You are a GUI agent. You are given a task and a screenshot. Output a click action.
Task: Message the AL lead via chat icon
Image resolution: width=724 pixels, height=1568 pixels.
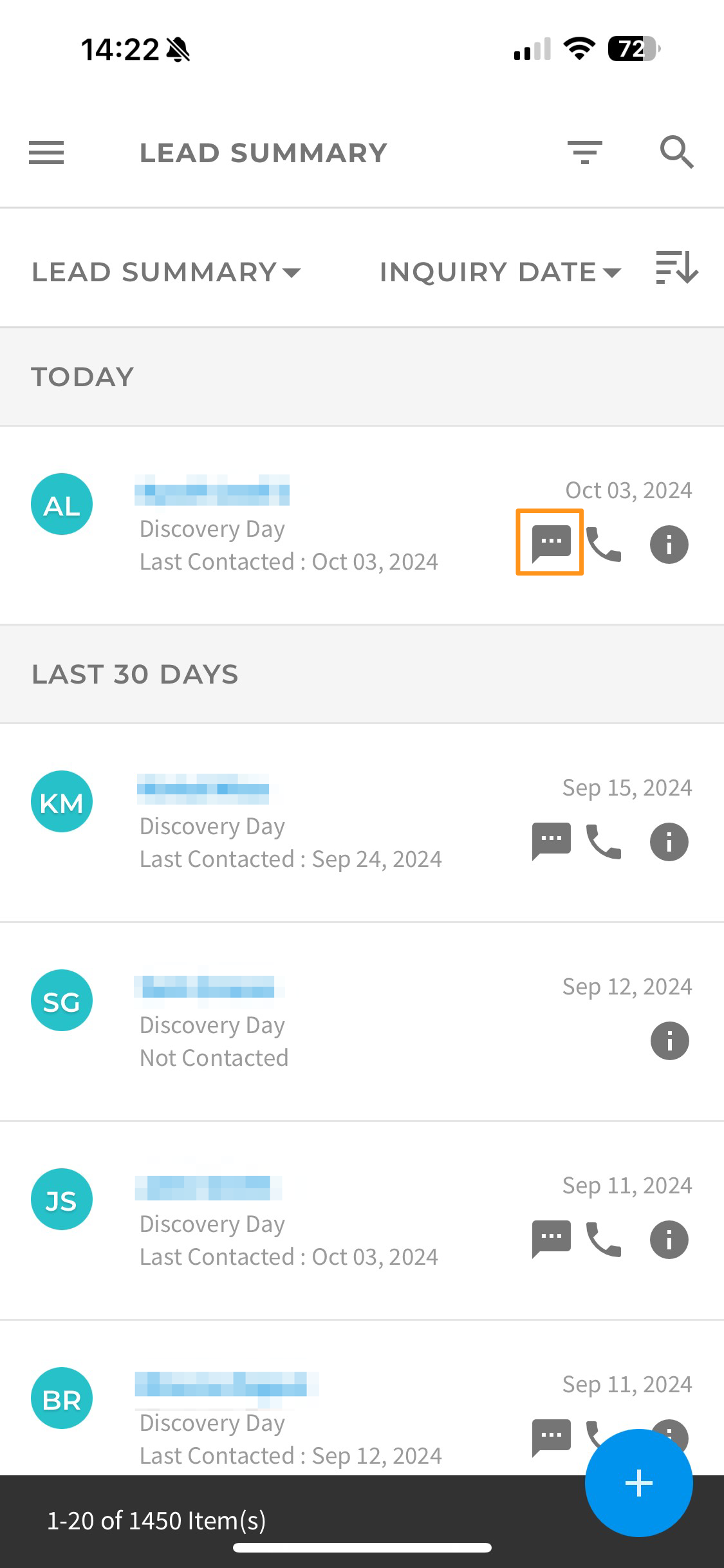click(x=551, y=544)
